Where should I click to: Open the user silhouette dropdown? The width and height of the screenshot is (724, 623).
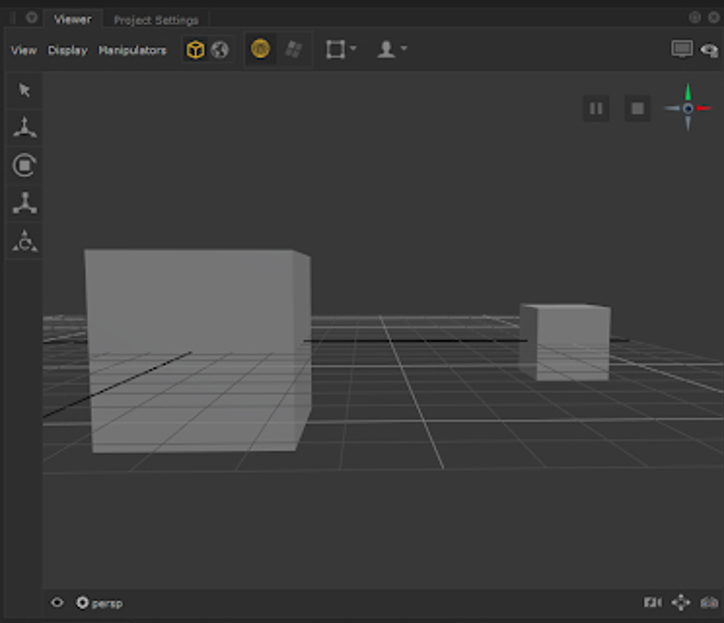[x=391, y=49]
